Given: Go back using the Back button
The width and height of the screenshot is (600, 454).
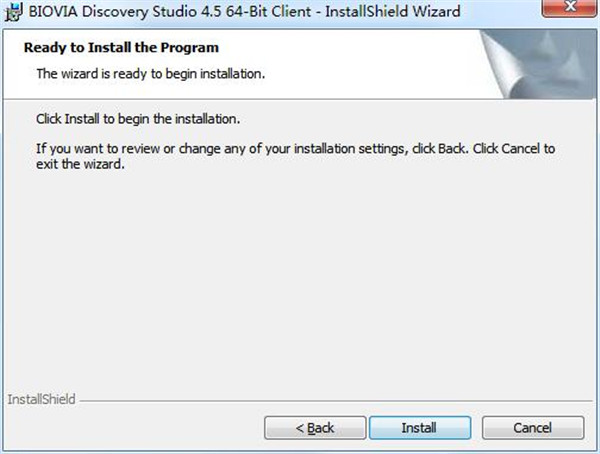Looking at the screenshot, I should (x=315, y=427).
